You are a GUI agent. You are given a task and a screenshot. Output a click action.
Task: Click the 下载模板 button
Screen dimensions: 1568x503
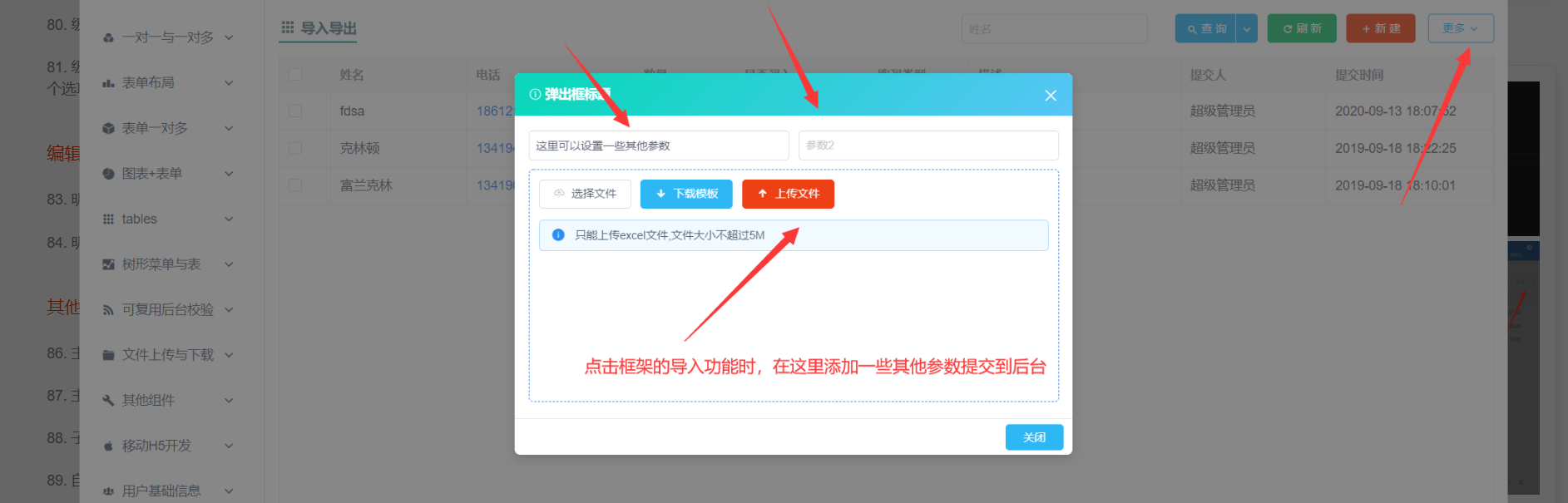686,194
